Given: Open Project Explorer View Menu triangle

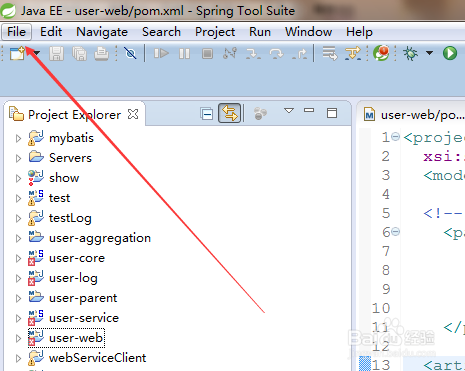Looking at the screenshot, I should (x=289, y=110).
